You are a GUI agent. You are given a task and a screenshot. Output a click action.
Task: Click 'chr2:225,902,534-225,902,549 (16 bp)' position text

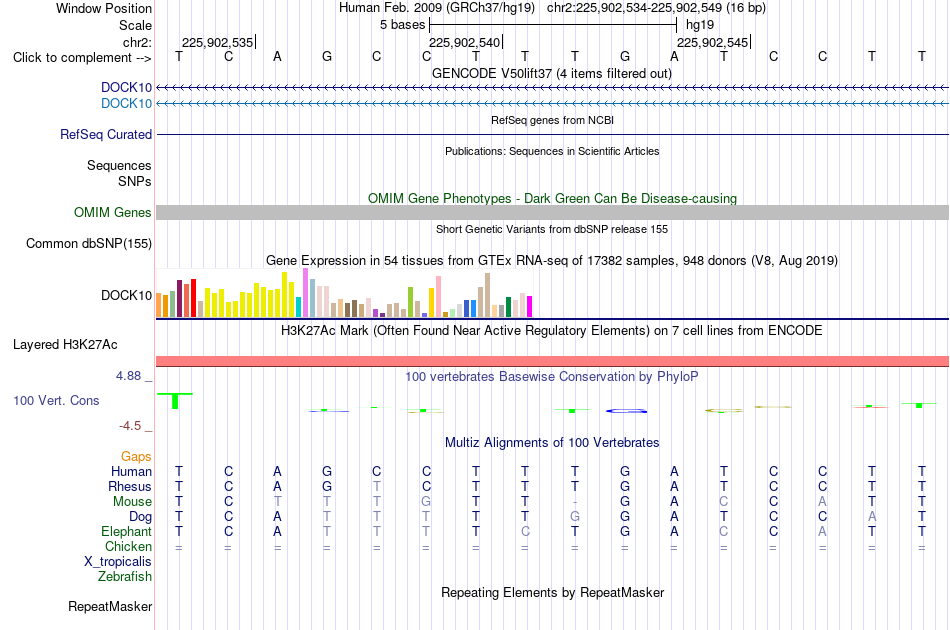pos(656,8)
